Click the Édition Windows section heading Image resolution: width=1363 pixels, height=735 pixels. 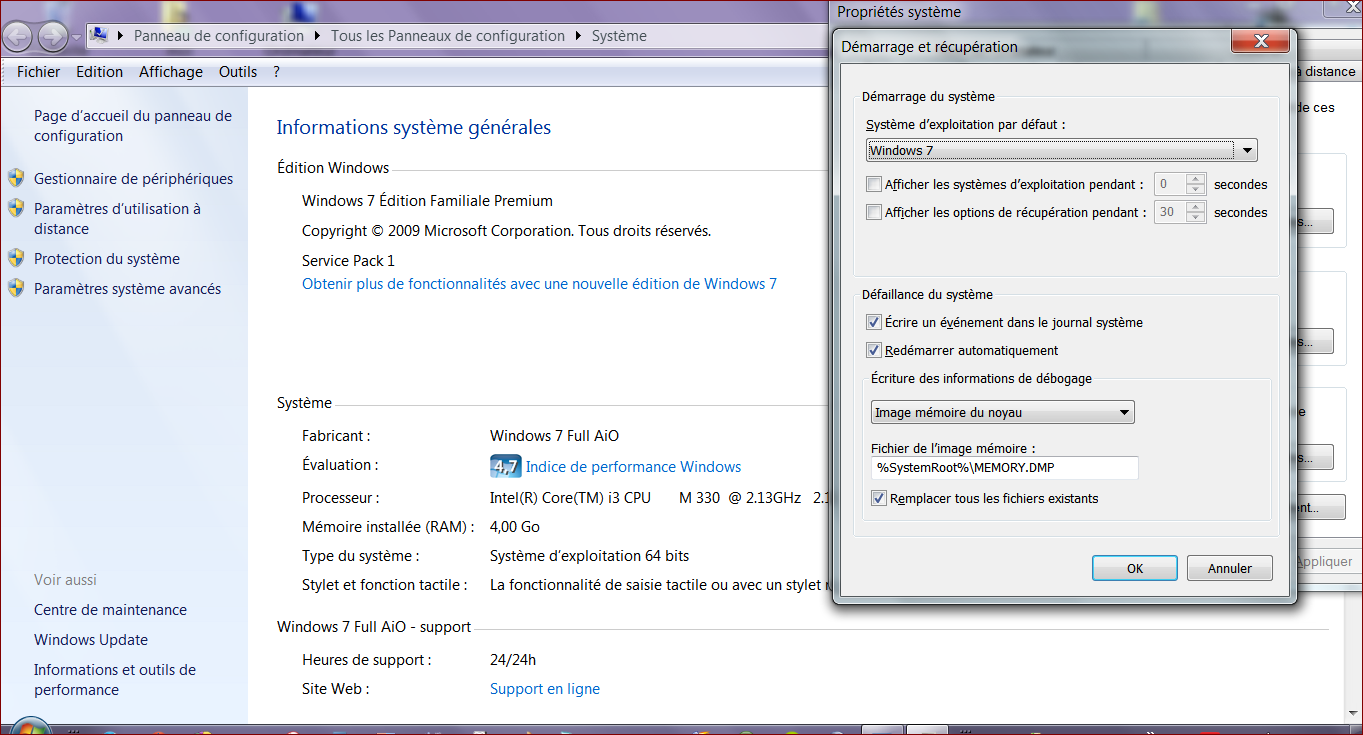click(x=333, y=168)
